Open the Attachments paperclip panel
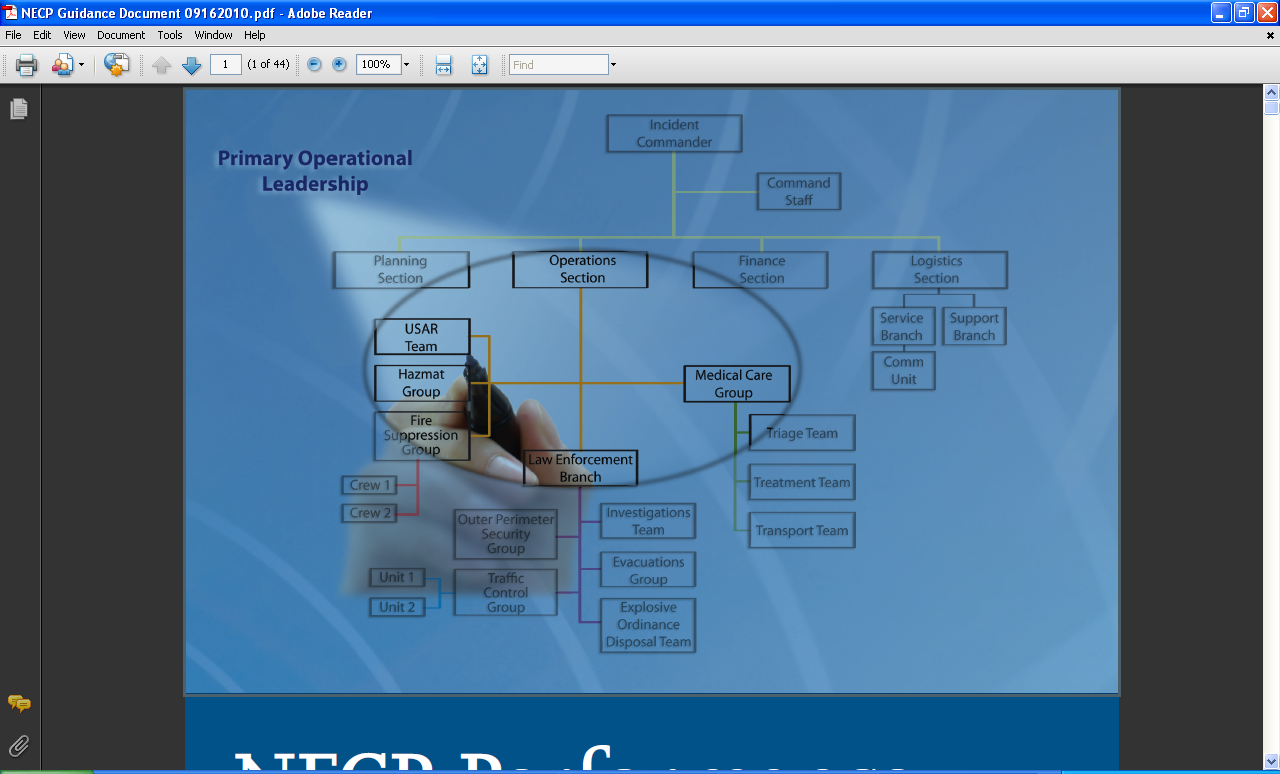The width and height of the screenshot is (1280, 774). click(19, 745)
